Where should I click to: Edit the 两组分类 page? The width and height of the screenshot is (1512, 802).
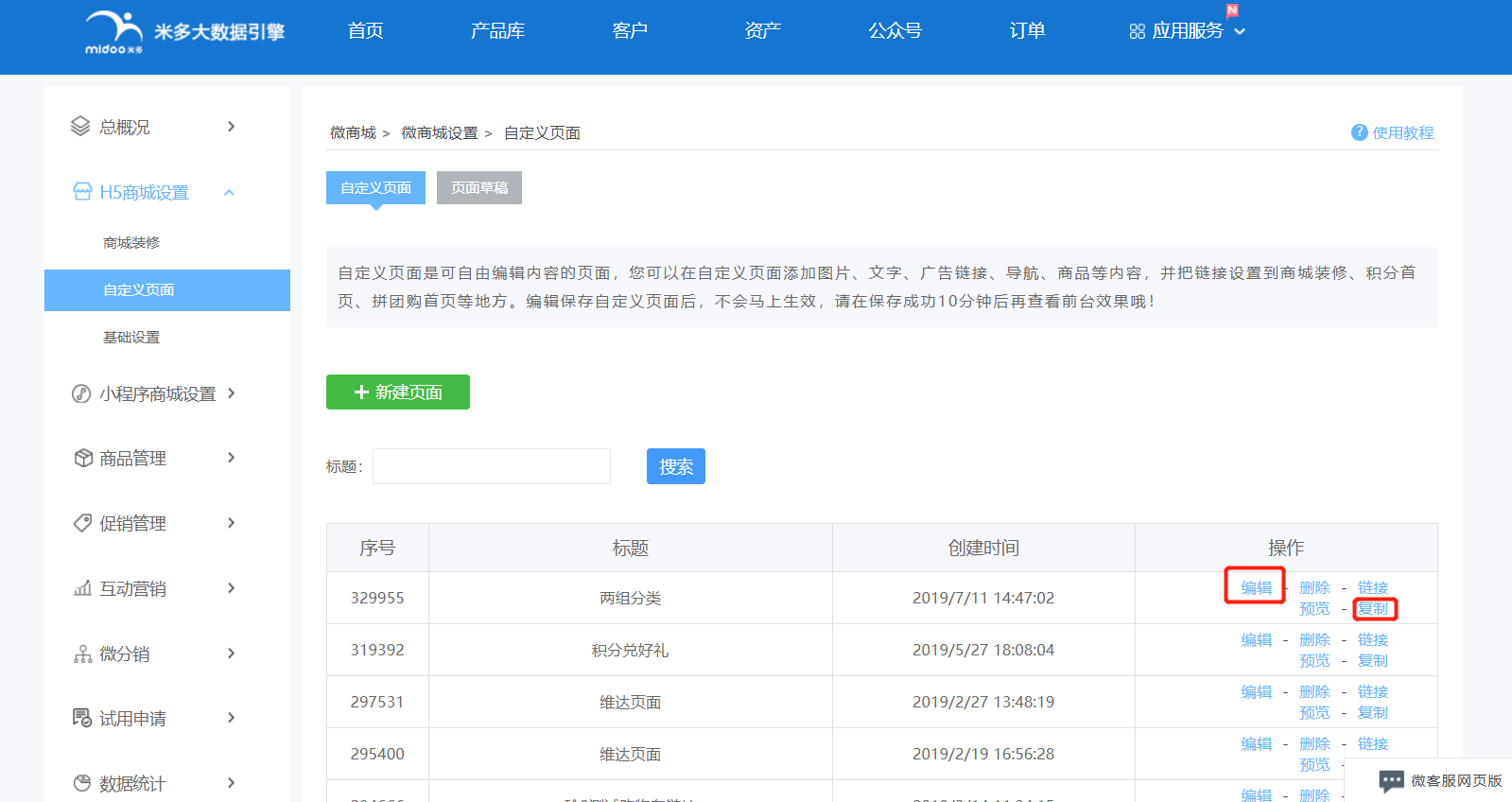click(1257, 588)
